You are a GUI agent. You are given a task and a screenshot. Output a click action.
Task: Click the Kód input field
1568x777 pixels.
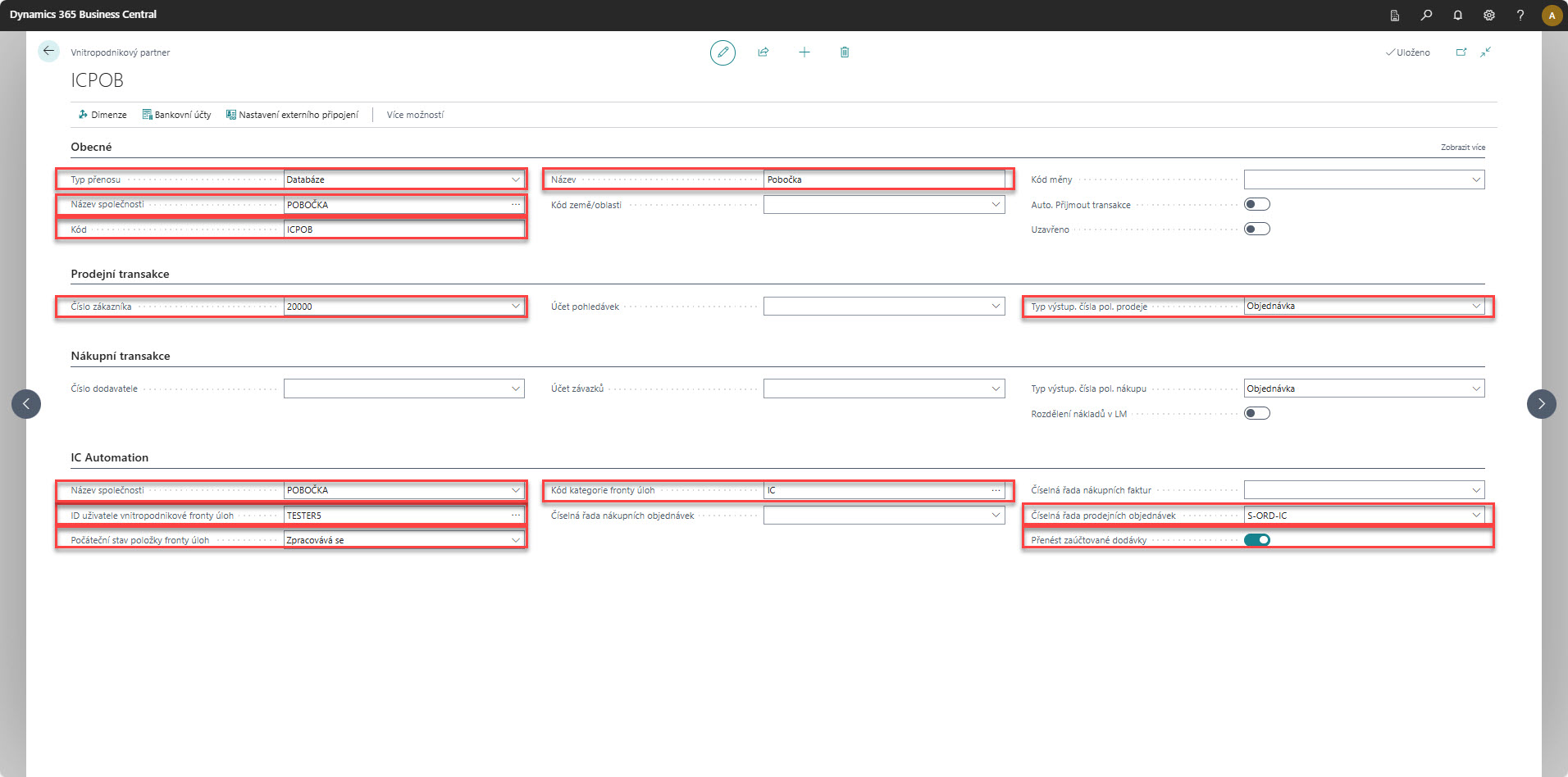[x=404, y=229]
